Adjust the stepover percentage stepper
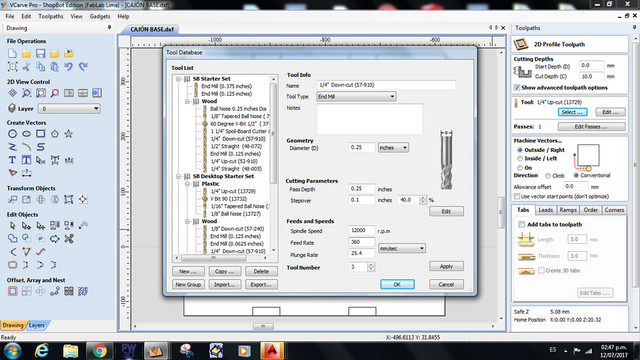Viewport: 640px width, 360px height. (x=423, y=200)
